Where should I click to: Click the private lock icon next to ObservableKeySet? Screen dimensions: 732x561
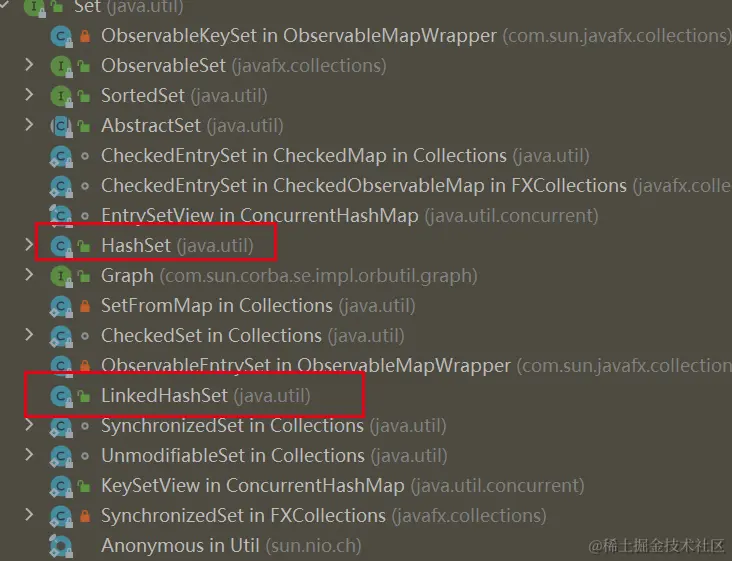85,36
